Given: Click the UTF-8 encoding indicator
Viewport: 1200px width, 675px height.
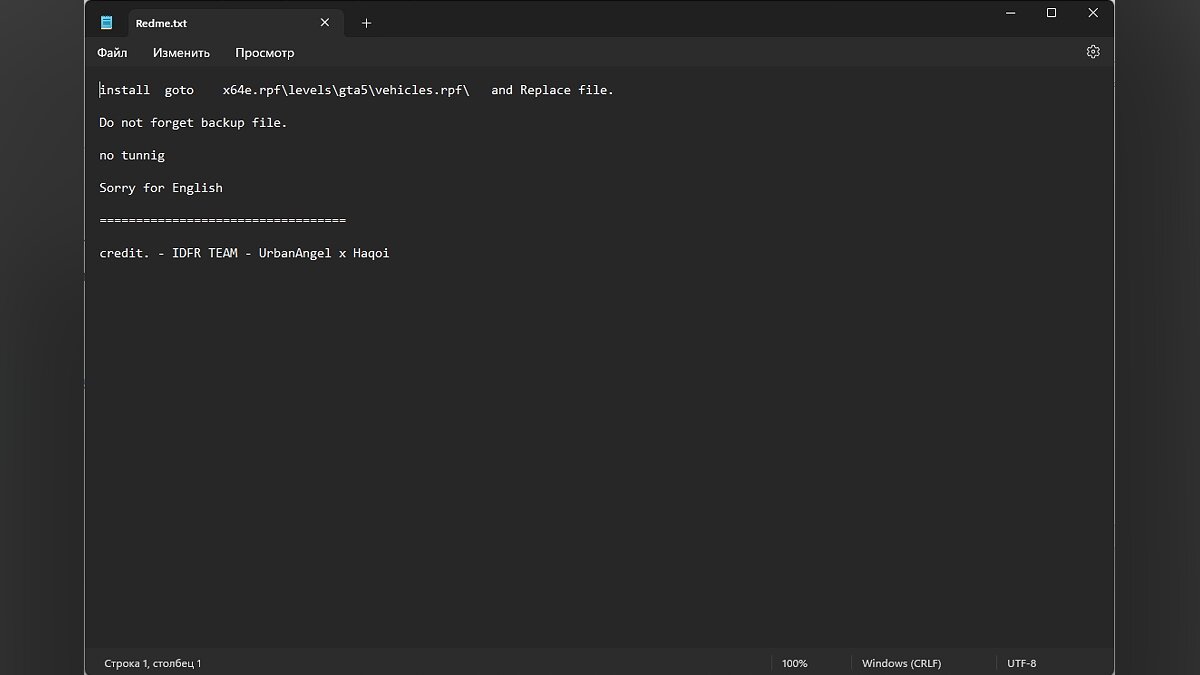Looking at the screenshot, I should click(x=1022, y=663).
